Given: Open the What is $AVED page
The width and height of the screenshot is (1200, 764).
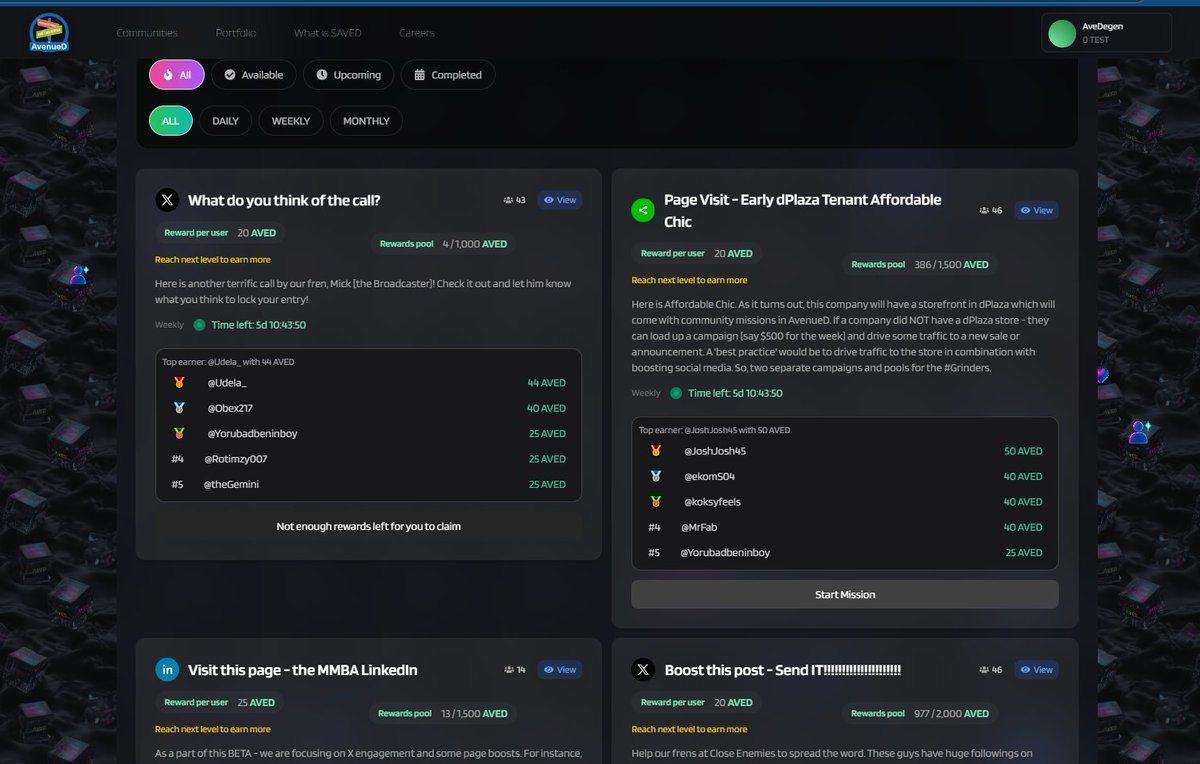Looking at the screenshot, I should point(328,33).
